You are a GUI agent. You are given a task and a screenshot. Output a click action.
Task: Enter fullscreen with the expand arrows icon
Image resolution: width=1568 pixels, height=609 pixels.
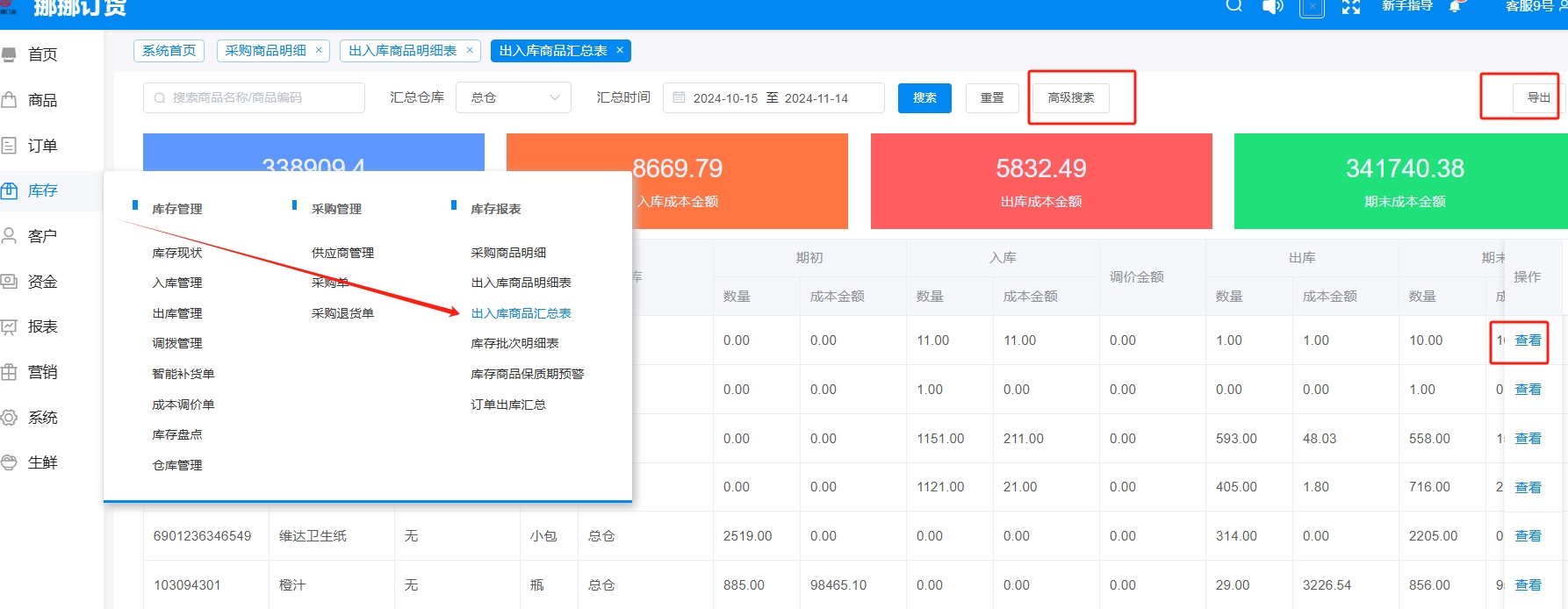tap(1350, 7)
